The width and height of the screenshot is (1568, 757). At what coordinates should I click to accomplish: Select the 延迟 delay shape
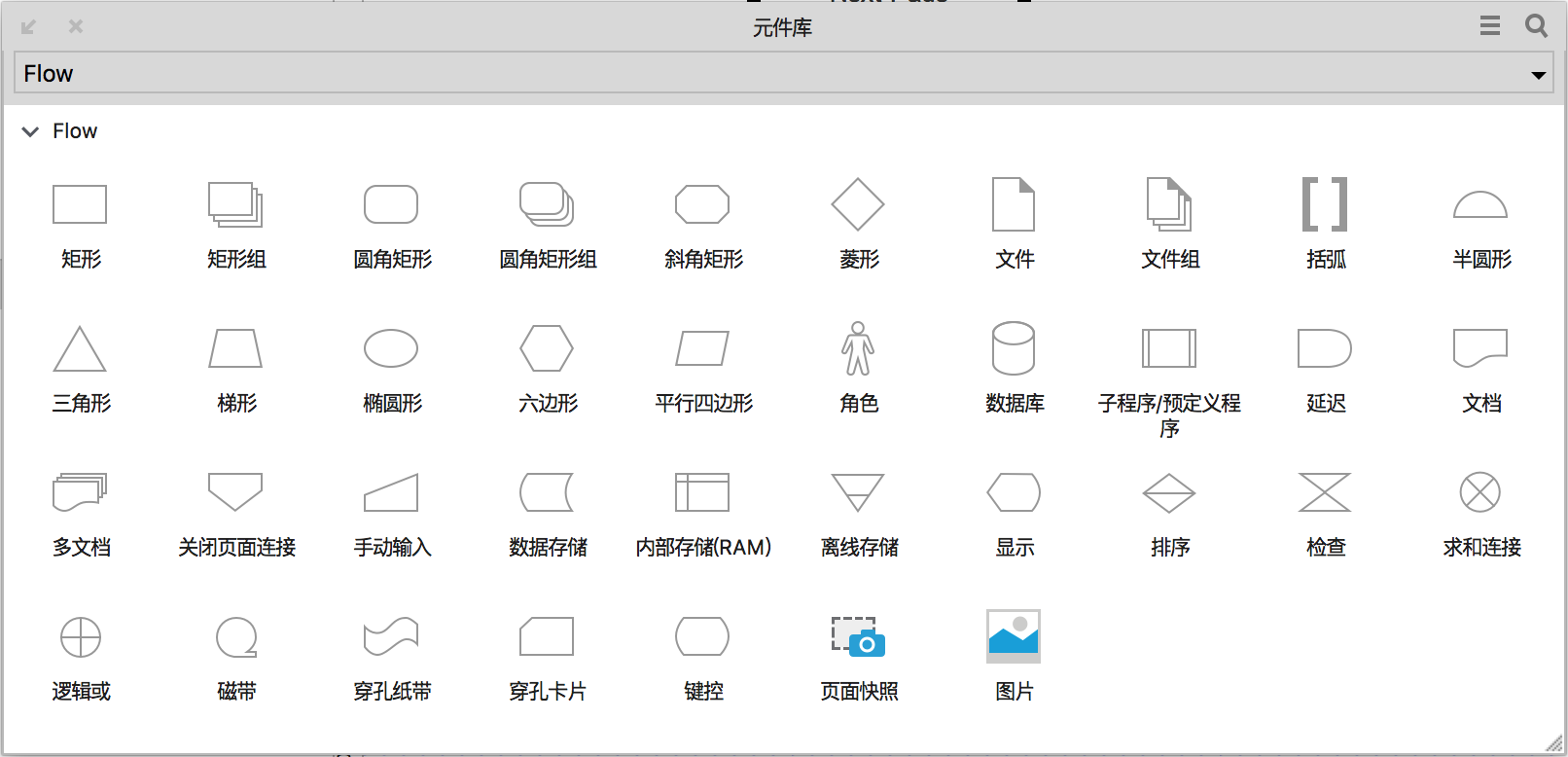point(1325,348)
